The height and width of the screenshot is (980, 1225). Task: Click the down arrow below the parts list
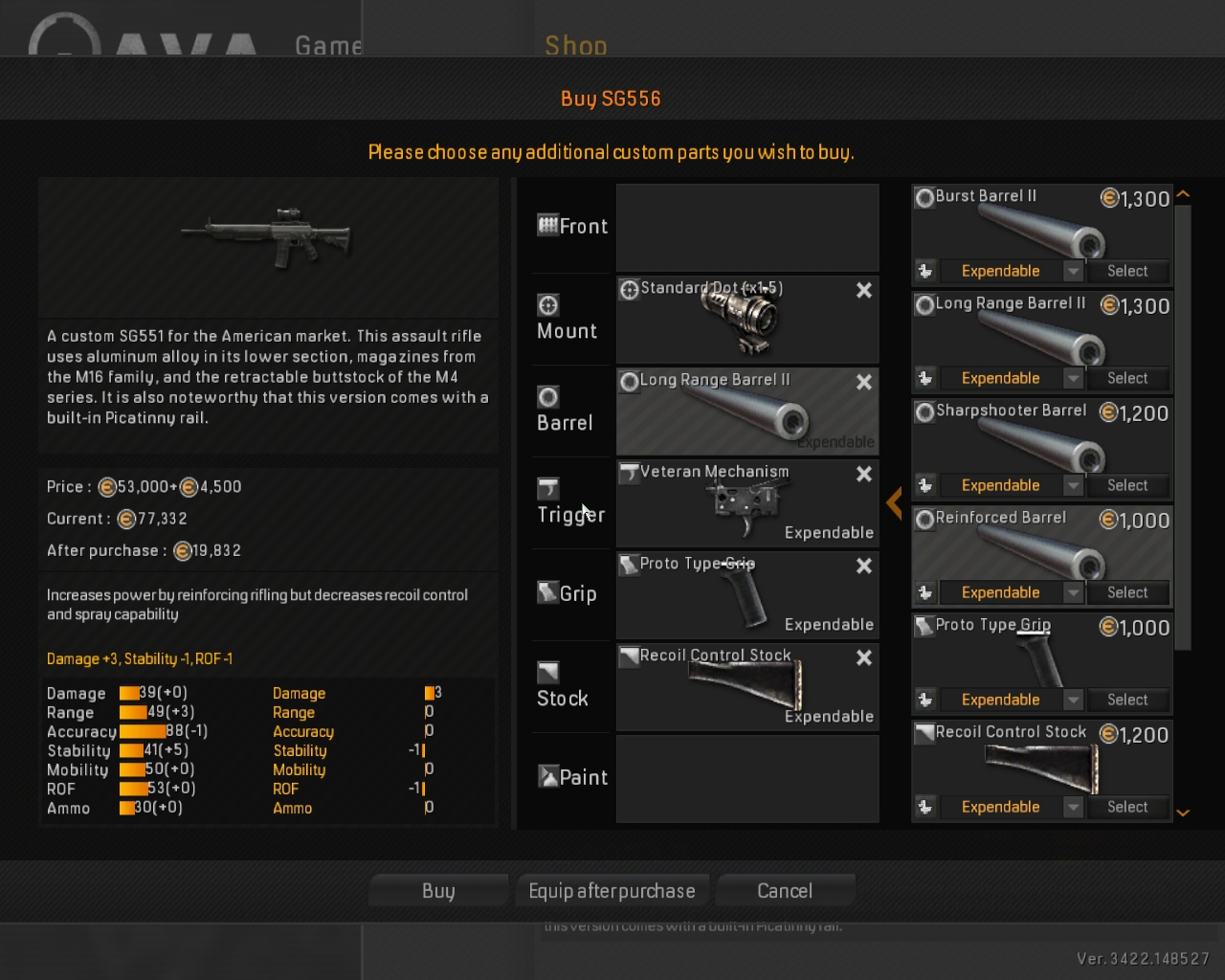pyautogui.click(x=1183, y=813)
